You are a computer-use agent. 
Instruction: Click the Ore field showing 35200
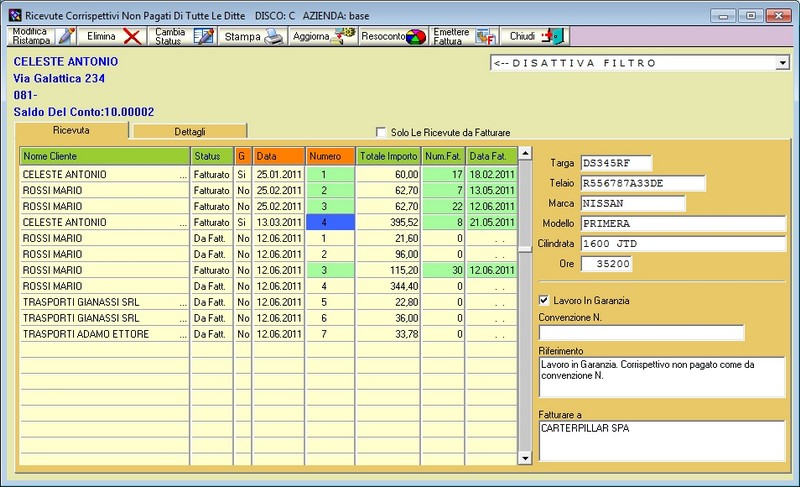pyautogui.click(x=606, y=264)
